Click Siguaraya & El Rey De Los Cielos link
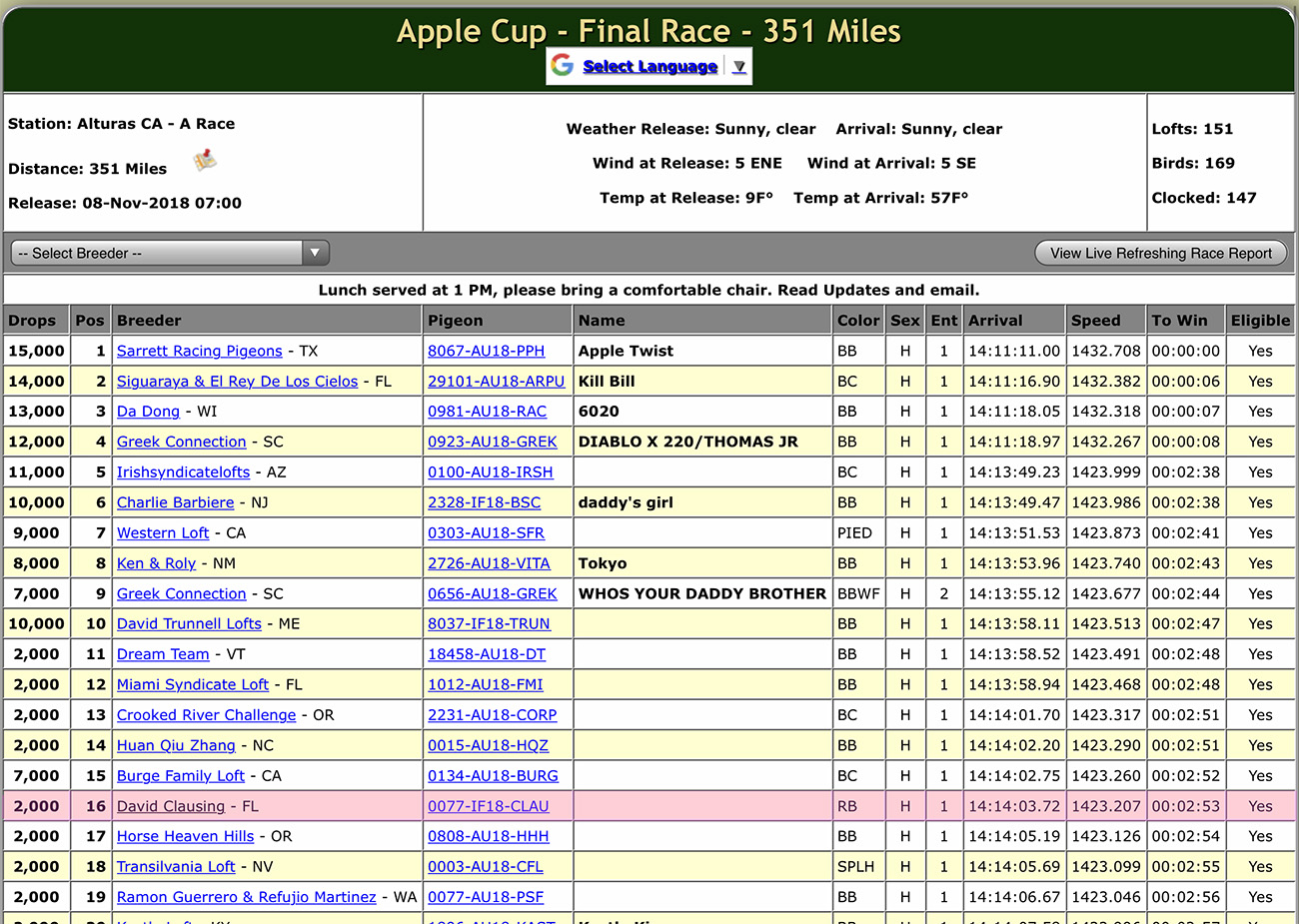The image size is (1299, 924). [237, 382]
